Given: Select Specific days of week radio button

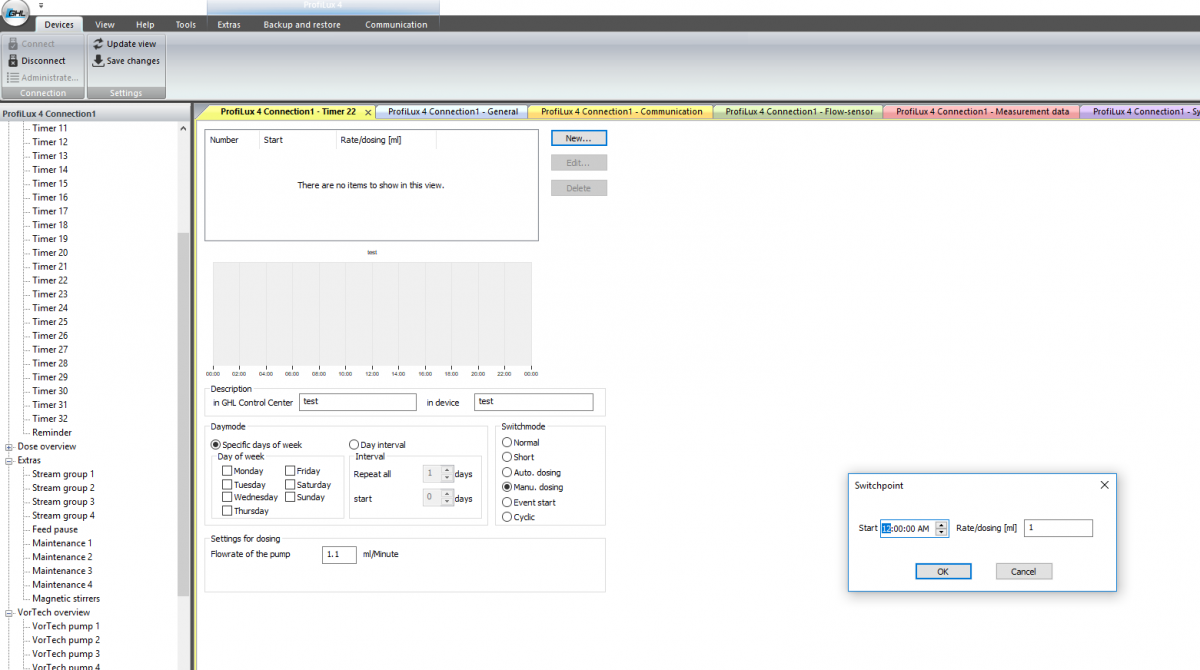Looking at the screenshot, I should click(216, 445).
